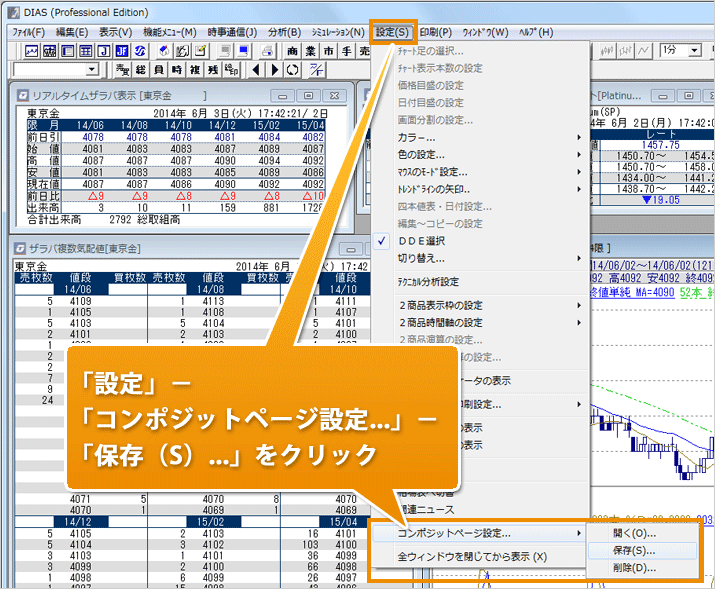This screenshot has width=715, height=589.
Task: Open the '1分' time interval dropdown
Action: click(x=694, y=50)
